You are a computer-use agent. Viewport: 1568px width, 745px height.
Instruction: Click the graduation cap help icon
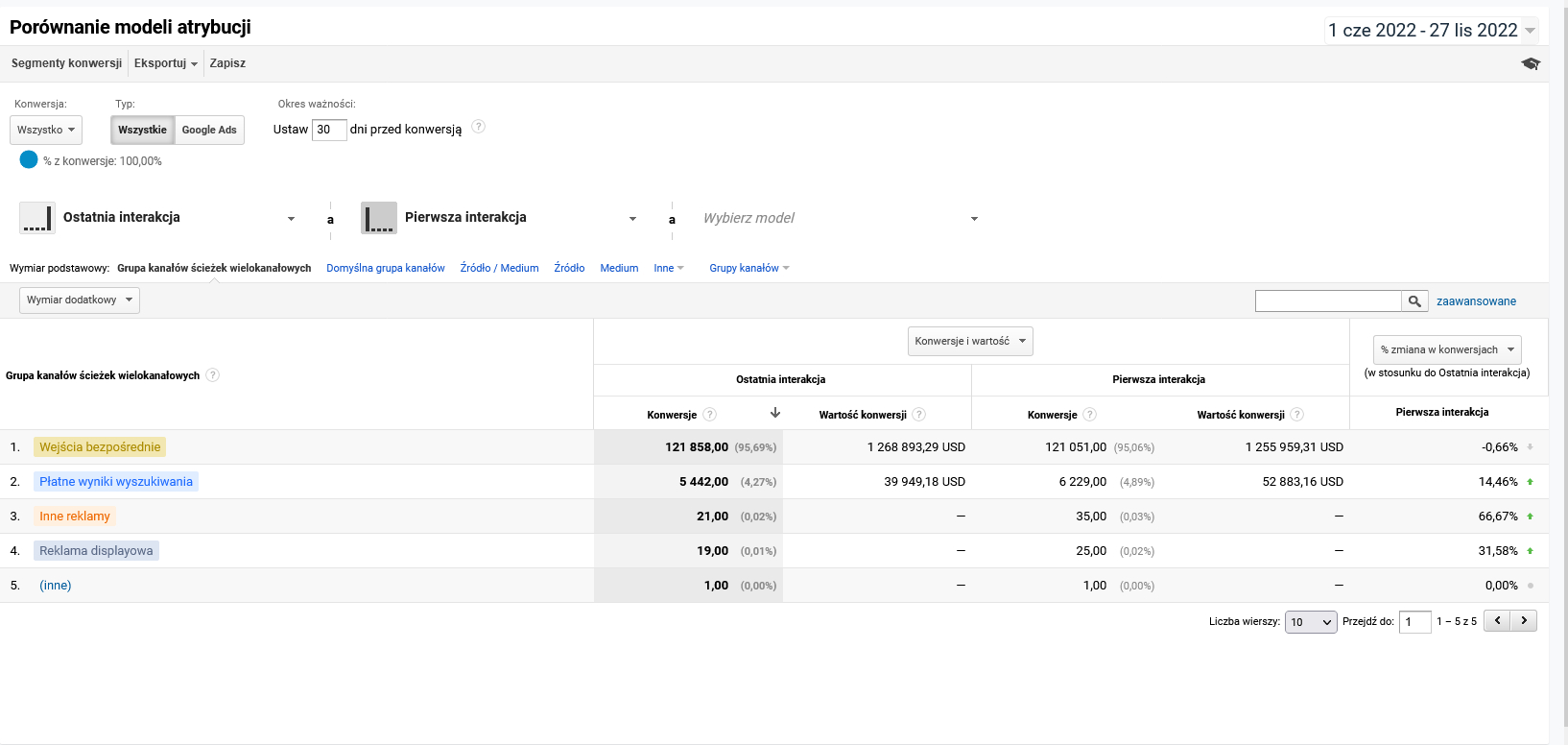point(1531,63)
